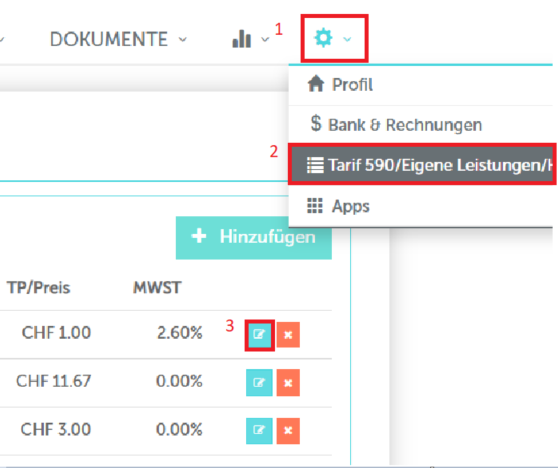
Task: Expand the chevron beside the chart icon
Action: pyautogui.click(x=265, y=39)
